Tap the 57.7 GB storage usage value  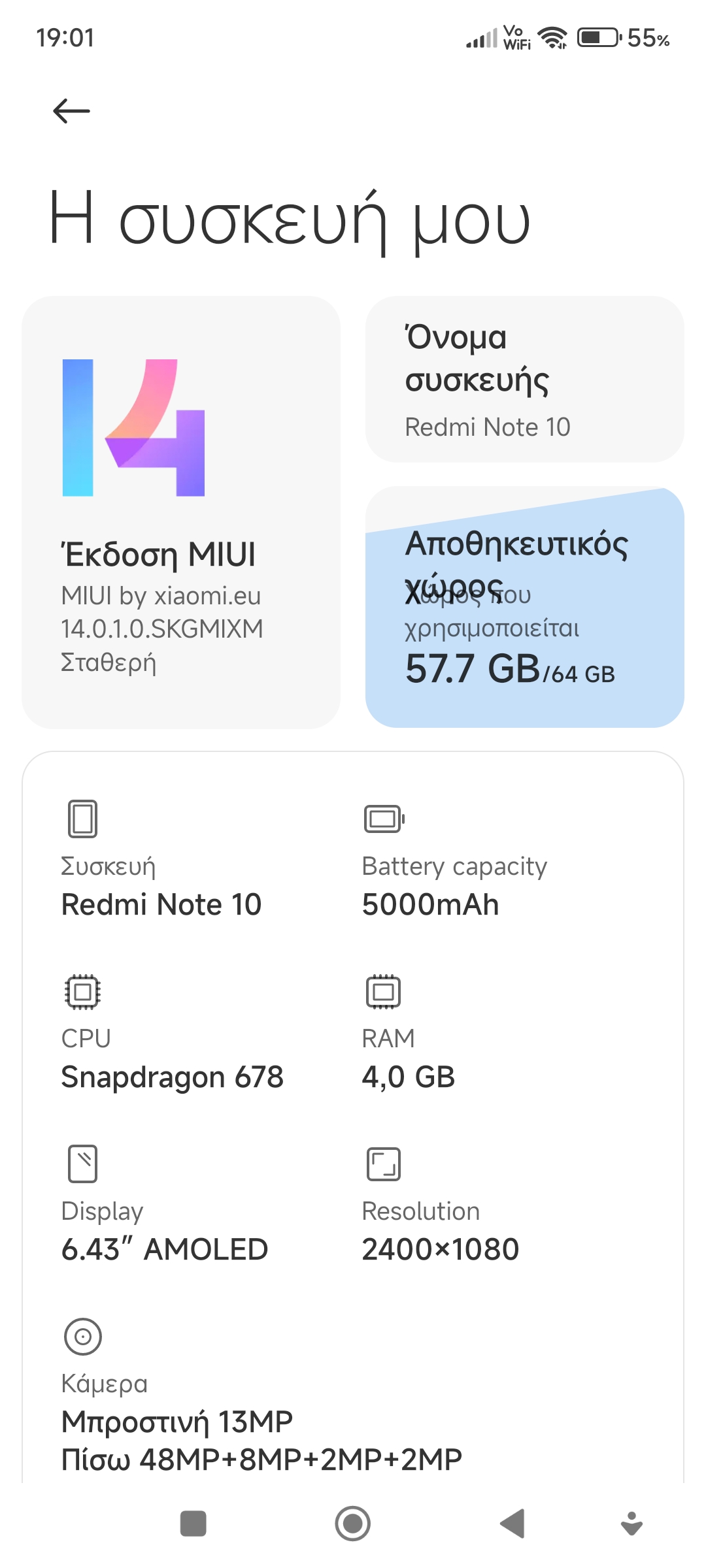tap(473, 670)
